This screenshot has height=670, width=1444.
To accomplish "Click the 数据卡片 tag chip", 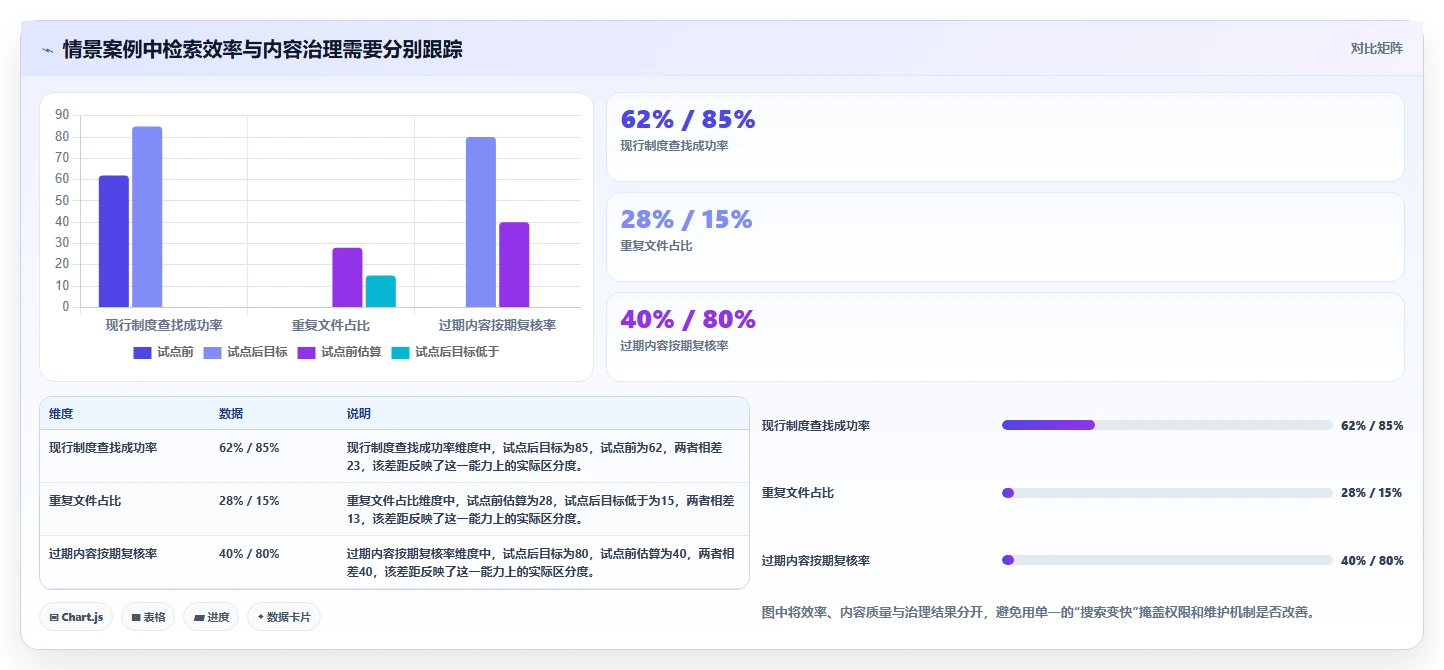I will [x=284, y=617].
